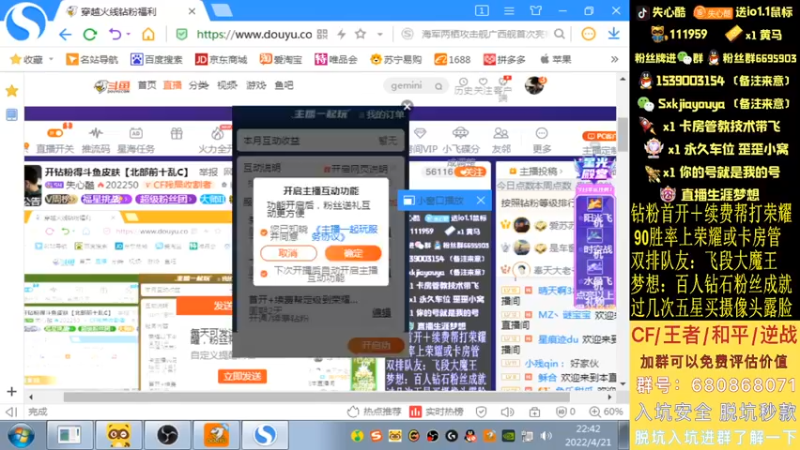Go back with the browser back arrow

click(x=65, y=34)
